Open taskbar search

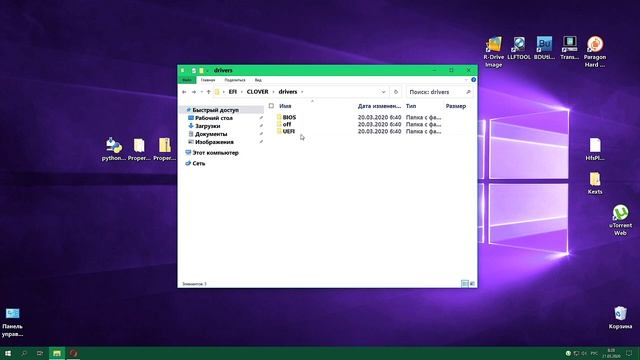point(24,353)
